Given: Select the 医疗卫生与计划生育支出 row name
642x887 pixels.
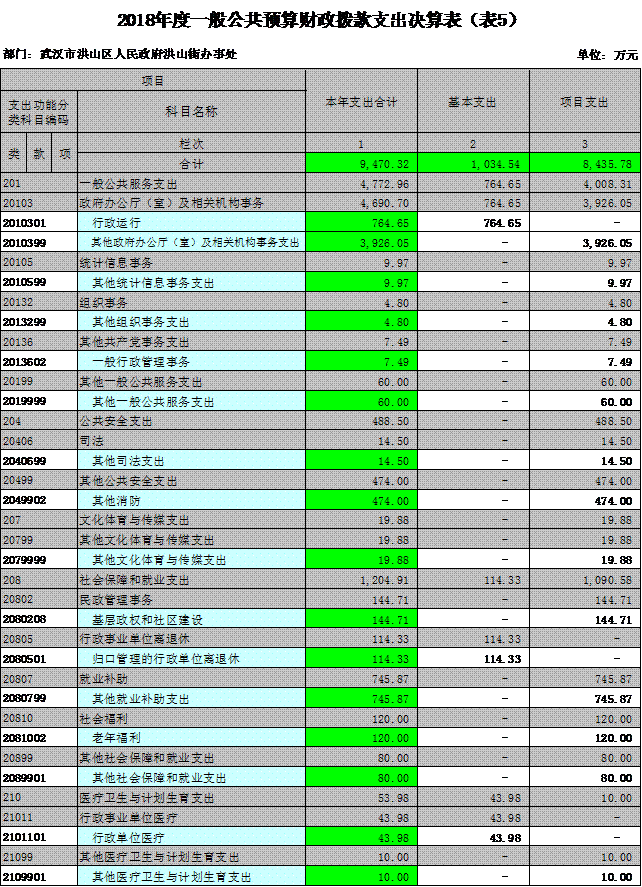Looking at the screenshot, I should 191,798.
